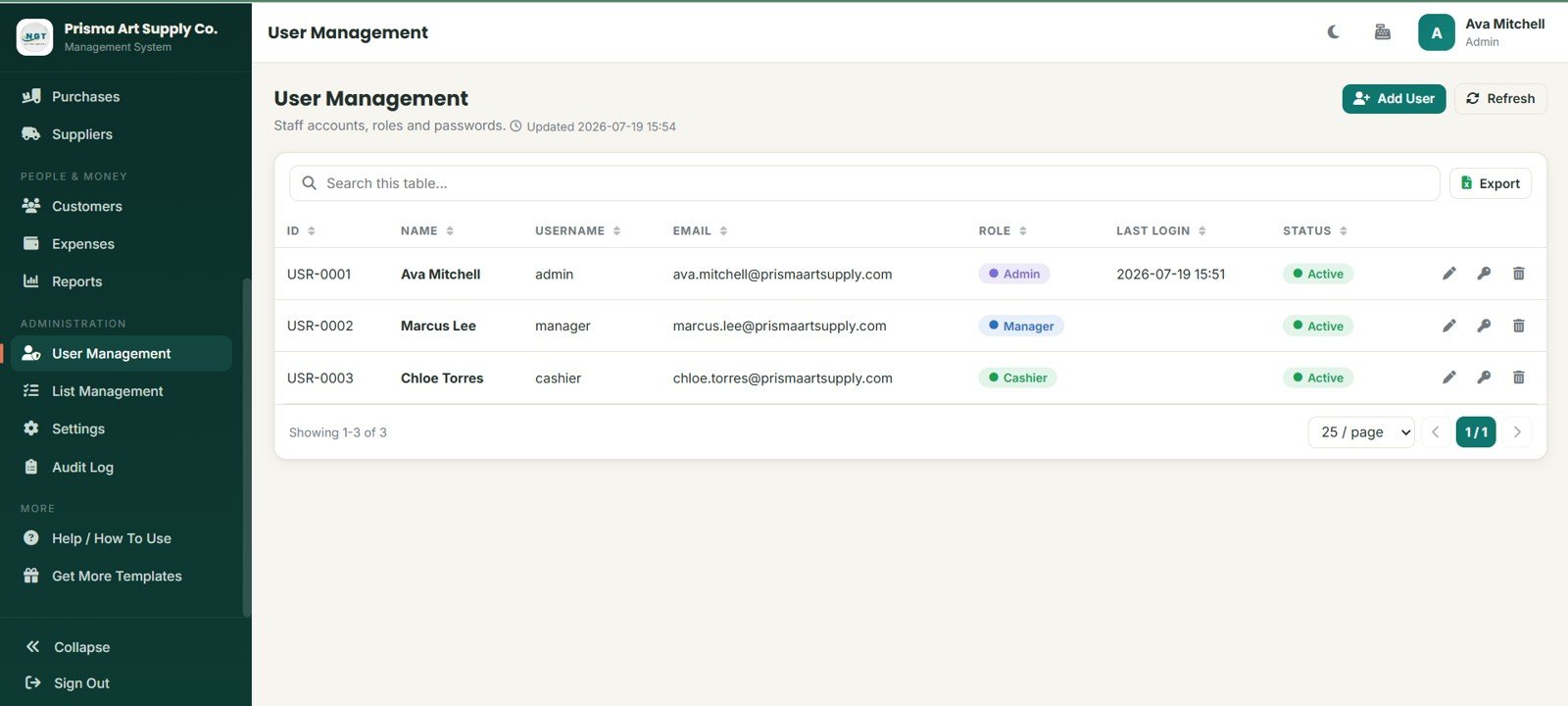Open Suppliers in sidebar
The height and width of the screenshot is (706, 1568).
pos(122,134)
